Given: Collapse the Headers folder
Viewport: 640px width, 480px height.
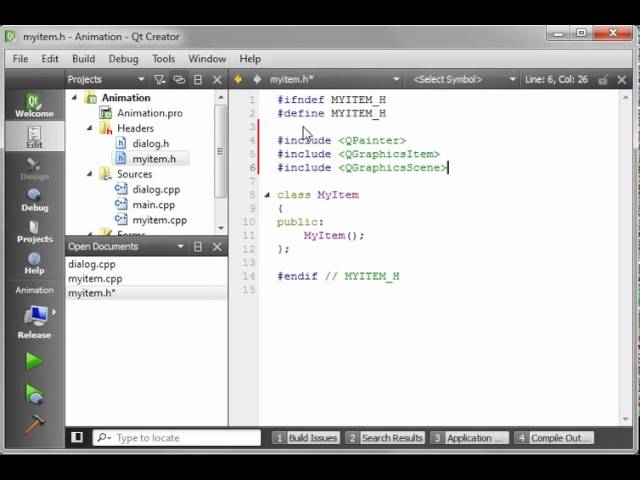Looking at the screenshot, I should [90, 128].
